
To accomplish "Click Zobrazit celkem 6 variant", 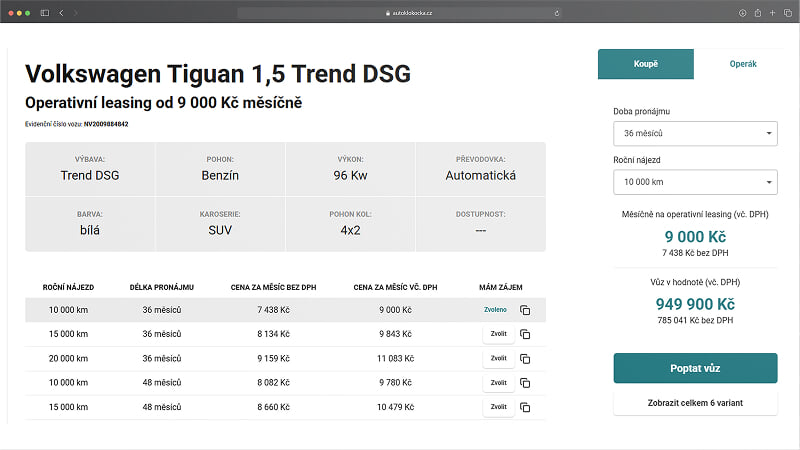I will 695,404.
